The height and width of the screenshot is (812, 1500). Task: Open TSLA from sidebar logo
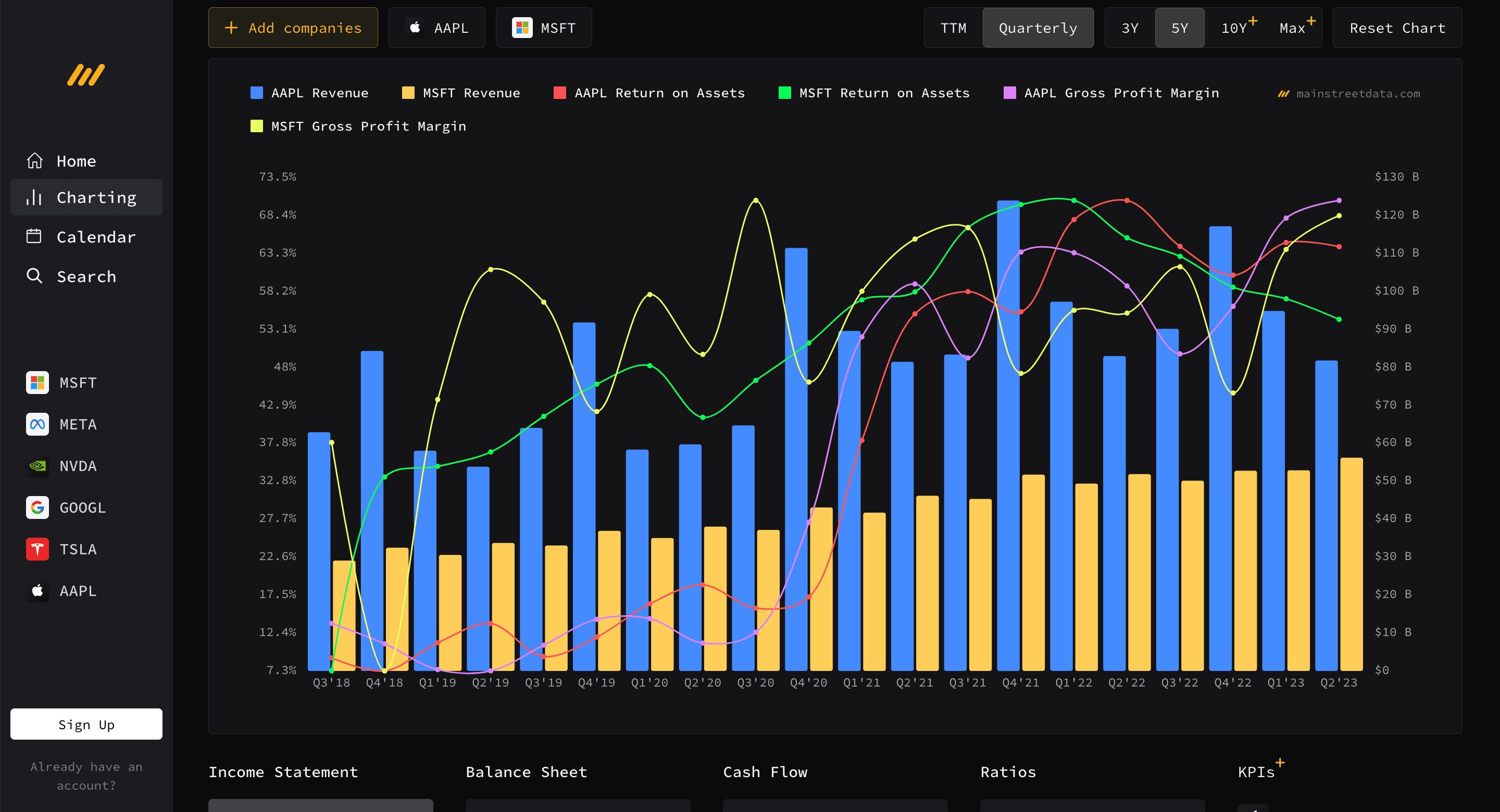(x=38, y=549)
